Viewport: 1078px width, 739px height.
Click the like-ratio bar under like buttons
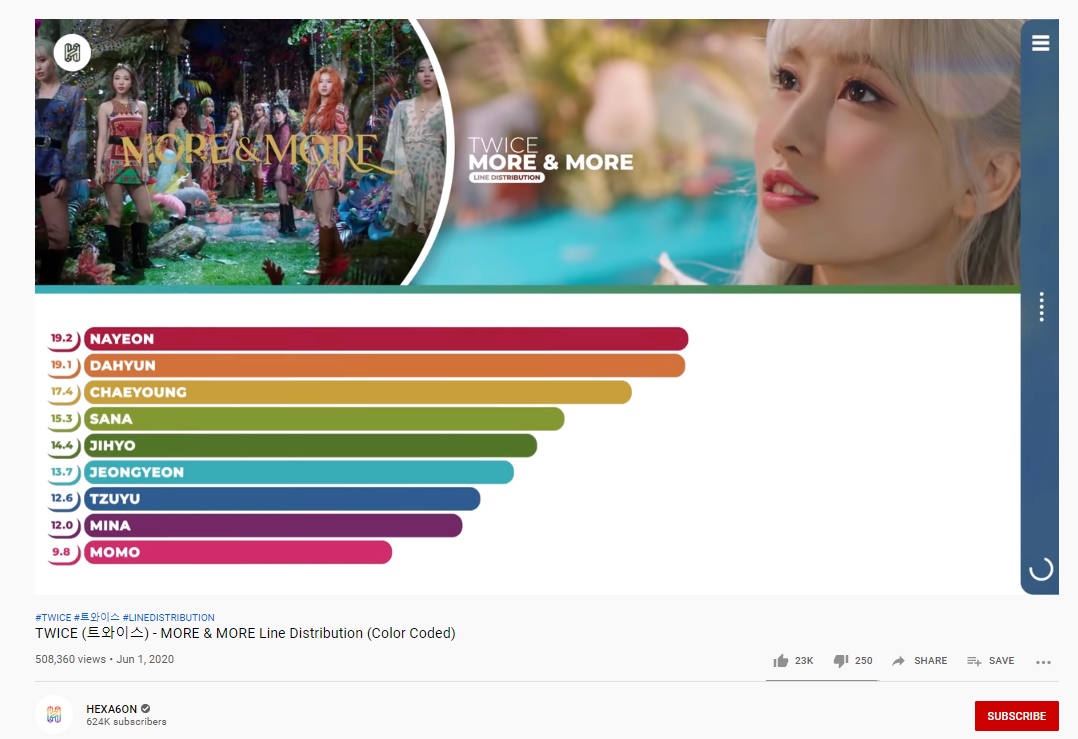[822, 681]
